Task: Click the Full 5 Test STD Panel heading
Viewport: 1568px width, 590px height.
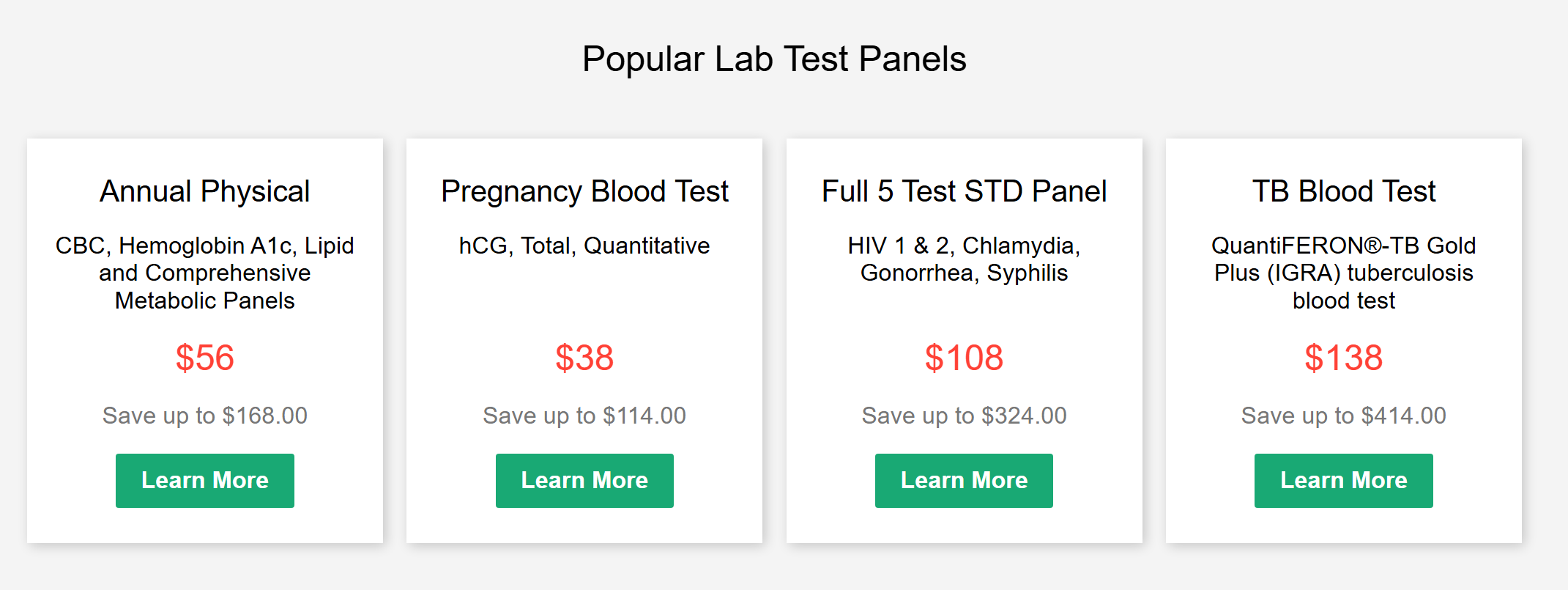Action: 964,192
